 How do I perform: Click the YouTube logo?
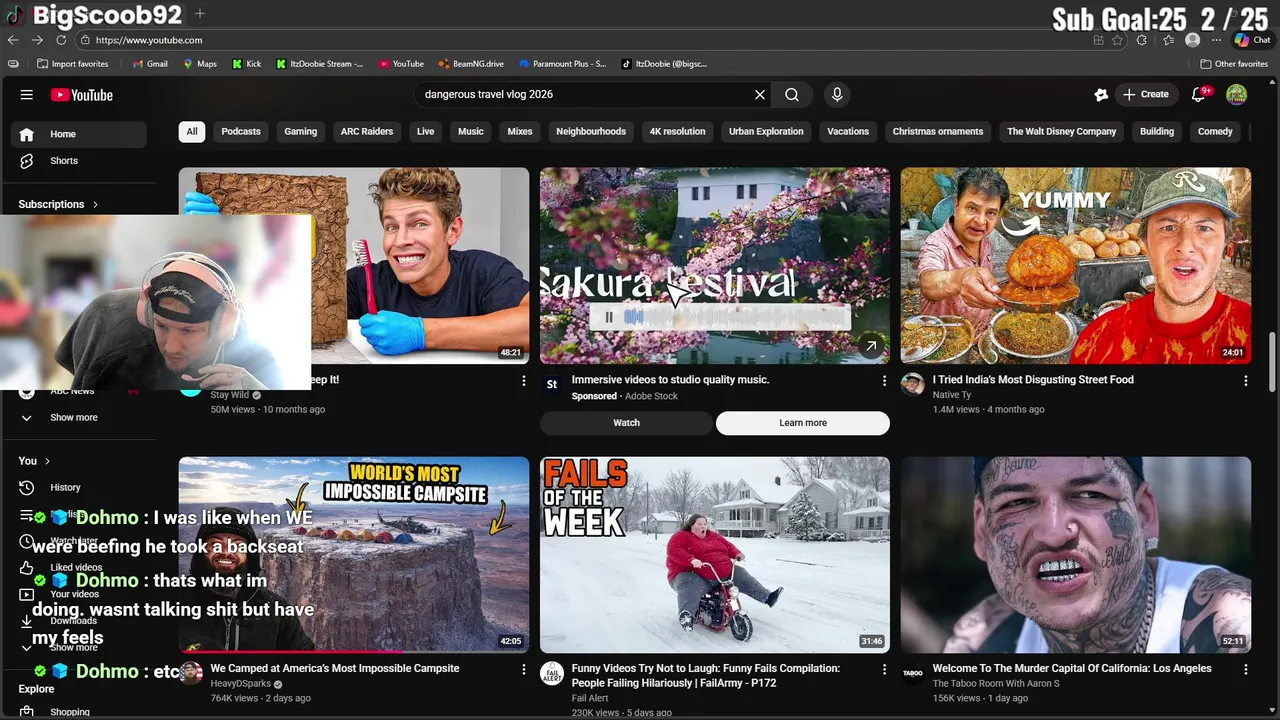(82, 95)
